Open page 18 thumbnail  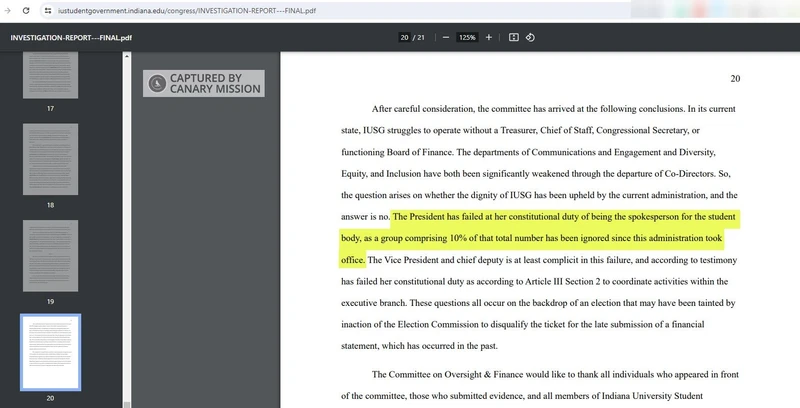pos(50,159)
